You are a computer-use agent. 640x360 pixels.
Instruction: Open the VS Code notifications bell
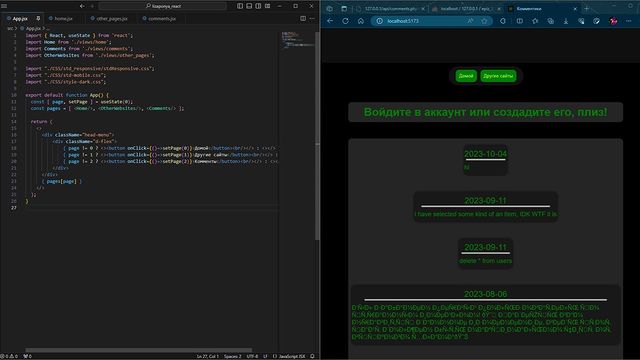312,356
